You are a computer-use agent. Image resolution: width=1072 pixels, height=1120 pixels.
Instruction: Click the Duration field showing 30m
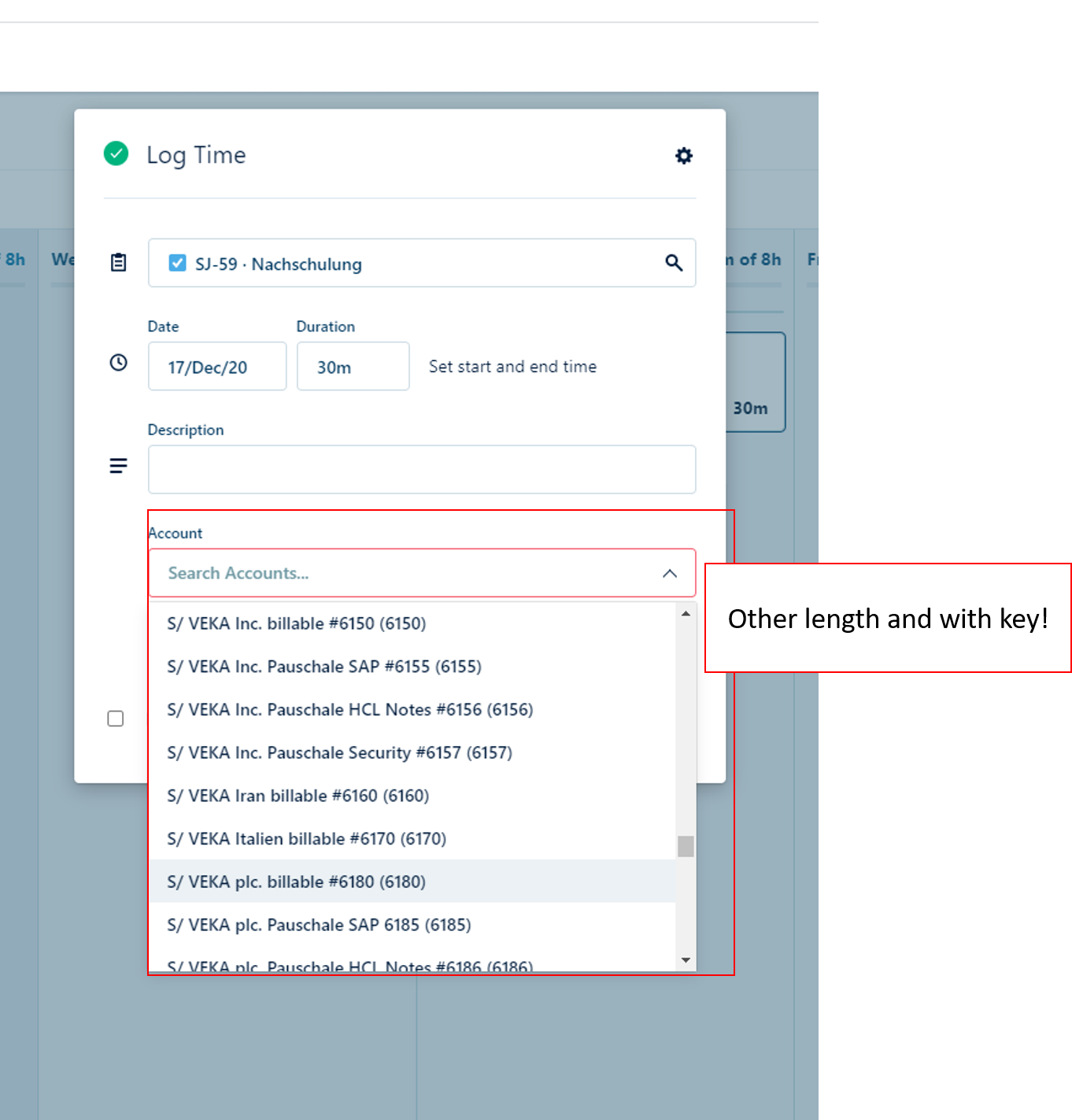pos(353,367)
